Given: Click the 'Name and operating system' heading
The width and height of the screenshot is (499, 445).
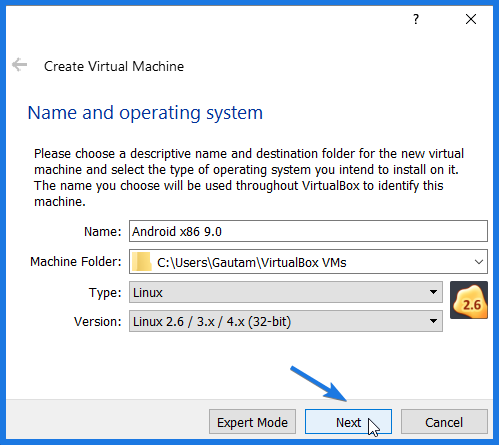Looking at the screenshot, I should 145,113.
